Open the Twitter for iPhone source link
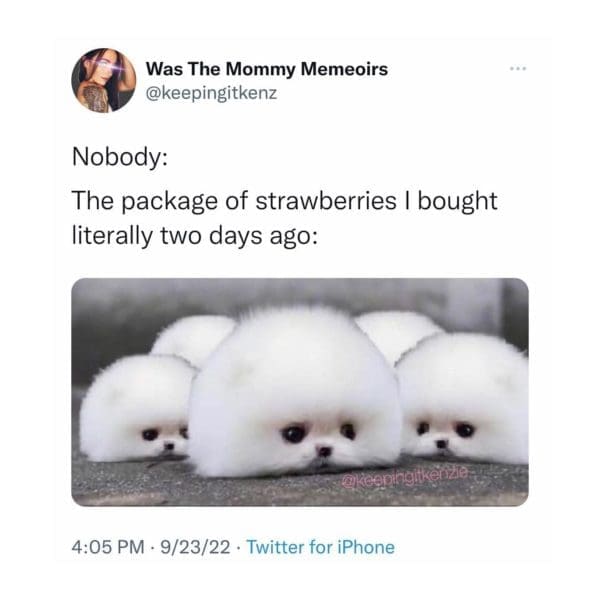Image resolution: width=600 pixels, height=600 pixels. point(321,547)
